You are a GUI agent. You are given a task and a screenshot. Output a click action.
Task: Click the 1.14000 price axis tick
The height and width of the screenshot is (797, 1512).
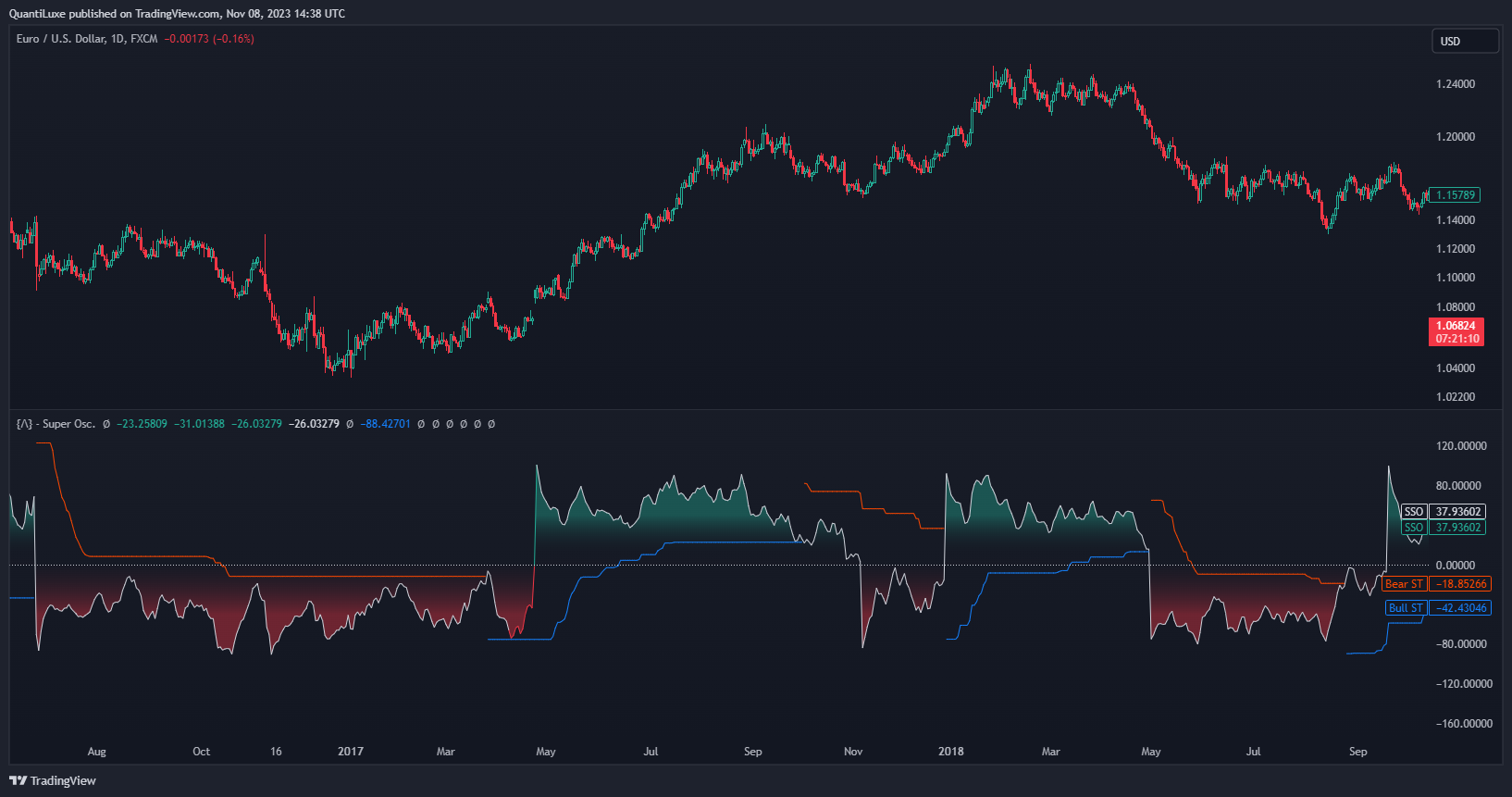click(x=1456, y=220)
